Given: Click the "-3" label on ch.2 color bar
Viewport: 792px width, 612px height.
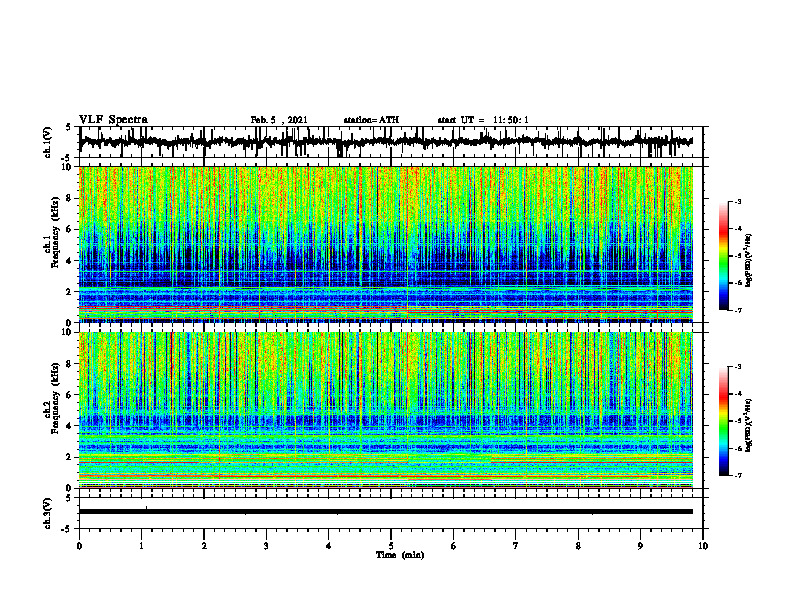Looking at the screenshot, I should click(x=738, y=367).
